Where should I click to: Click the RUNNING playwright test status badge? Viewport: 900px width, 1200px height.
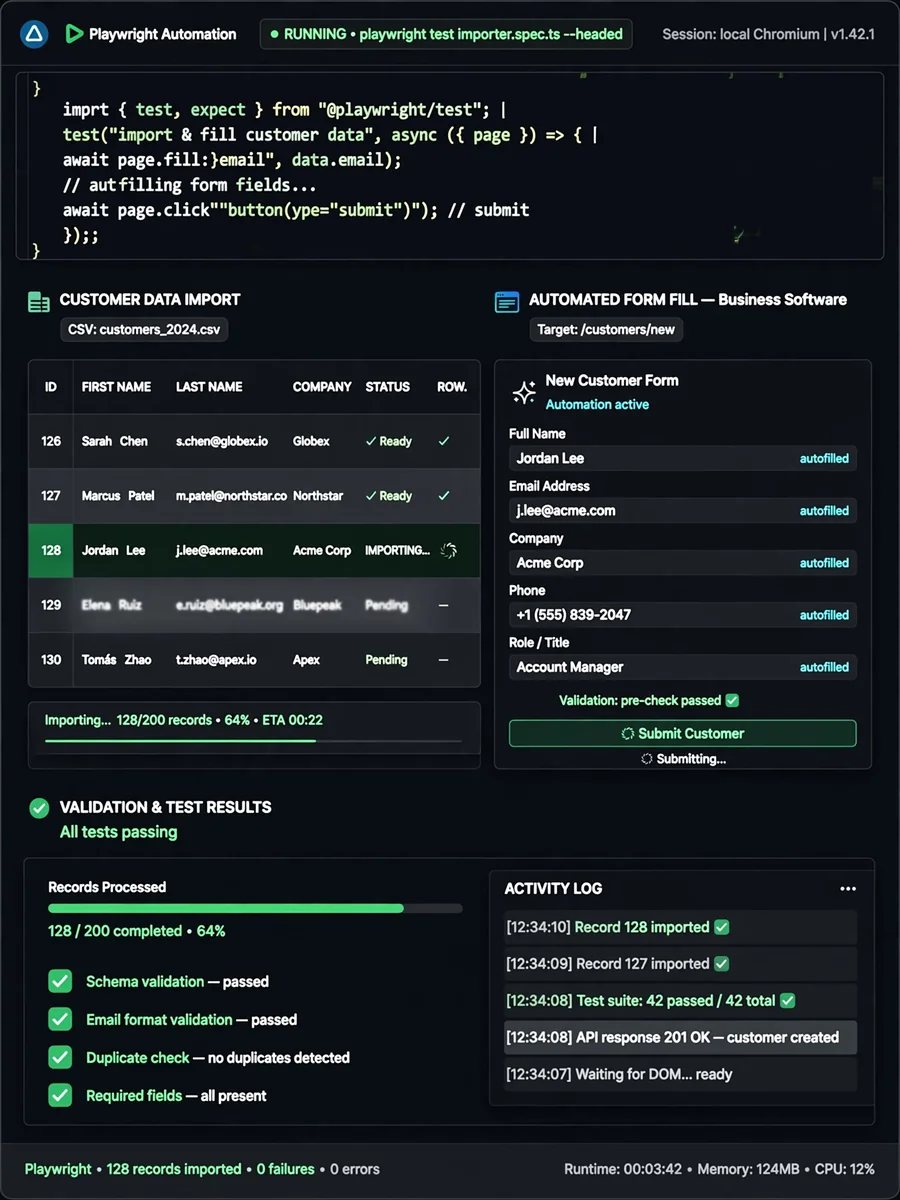click(446, 34)
